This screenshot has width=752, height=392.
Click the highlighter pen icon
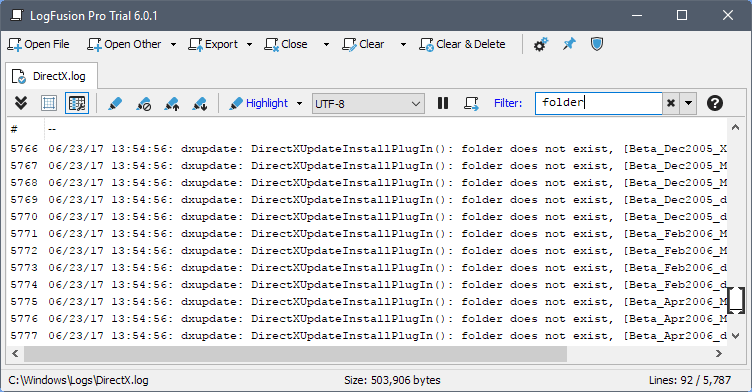pyautogui.click(x=115, y=103)
